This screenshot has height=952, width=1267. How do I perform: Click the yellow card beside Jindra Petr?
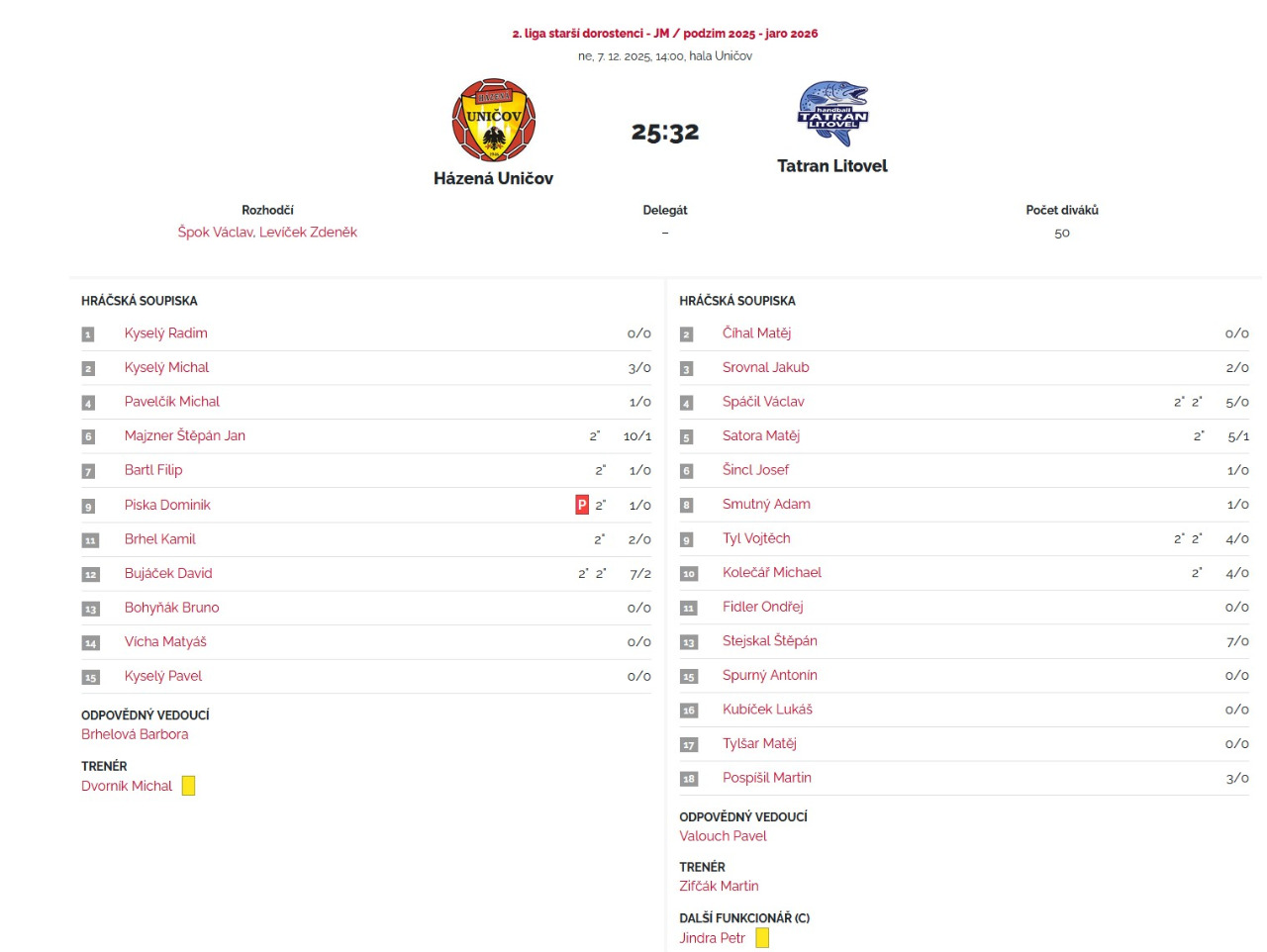(762, 938)
